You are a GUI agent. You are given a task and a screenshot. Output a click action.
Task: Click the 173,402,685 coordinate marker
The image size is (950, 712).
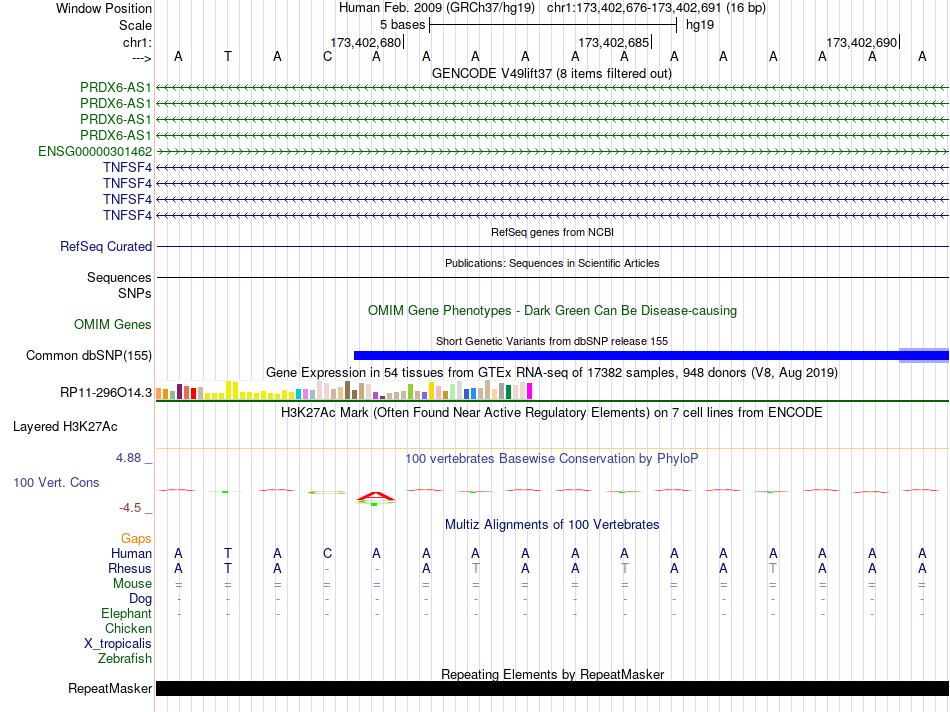click(x=614, y=42)
